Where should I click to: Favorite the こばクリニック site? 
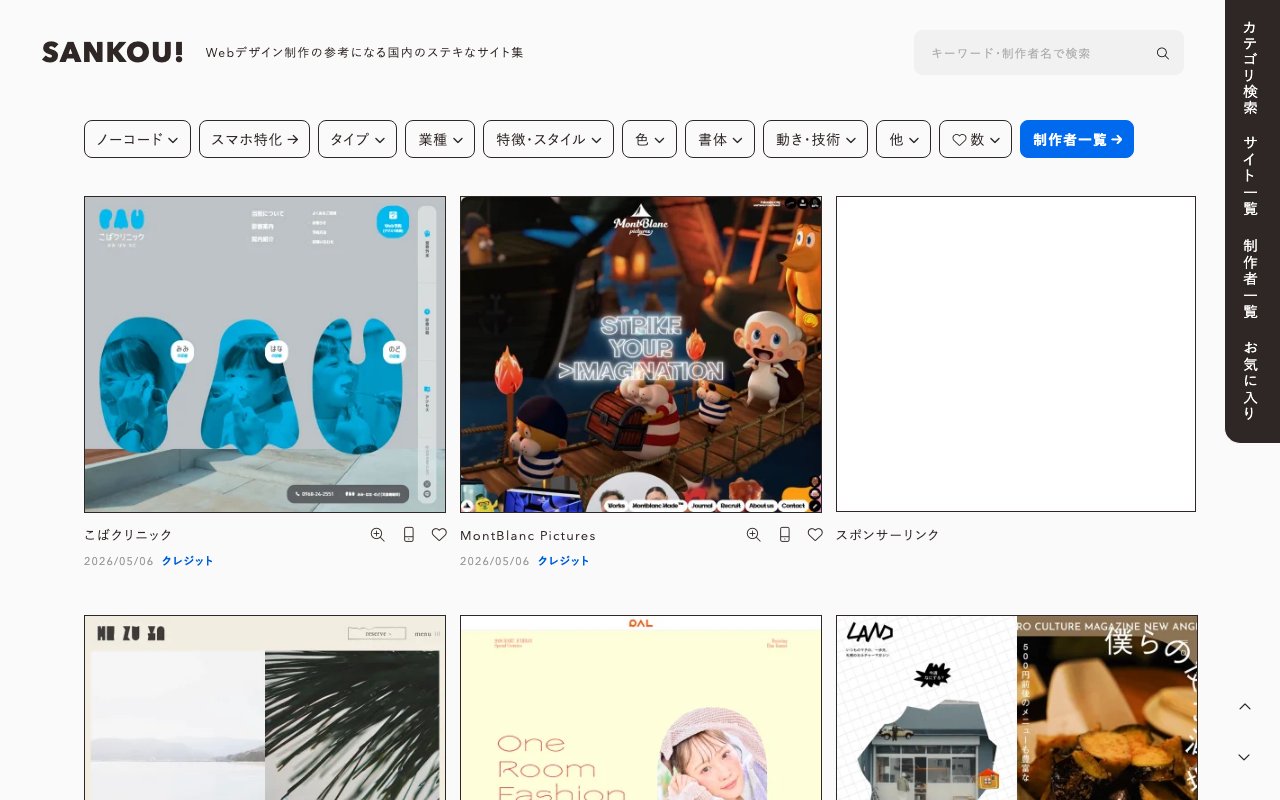click(439, 535)
